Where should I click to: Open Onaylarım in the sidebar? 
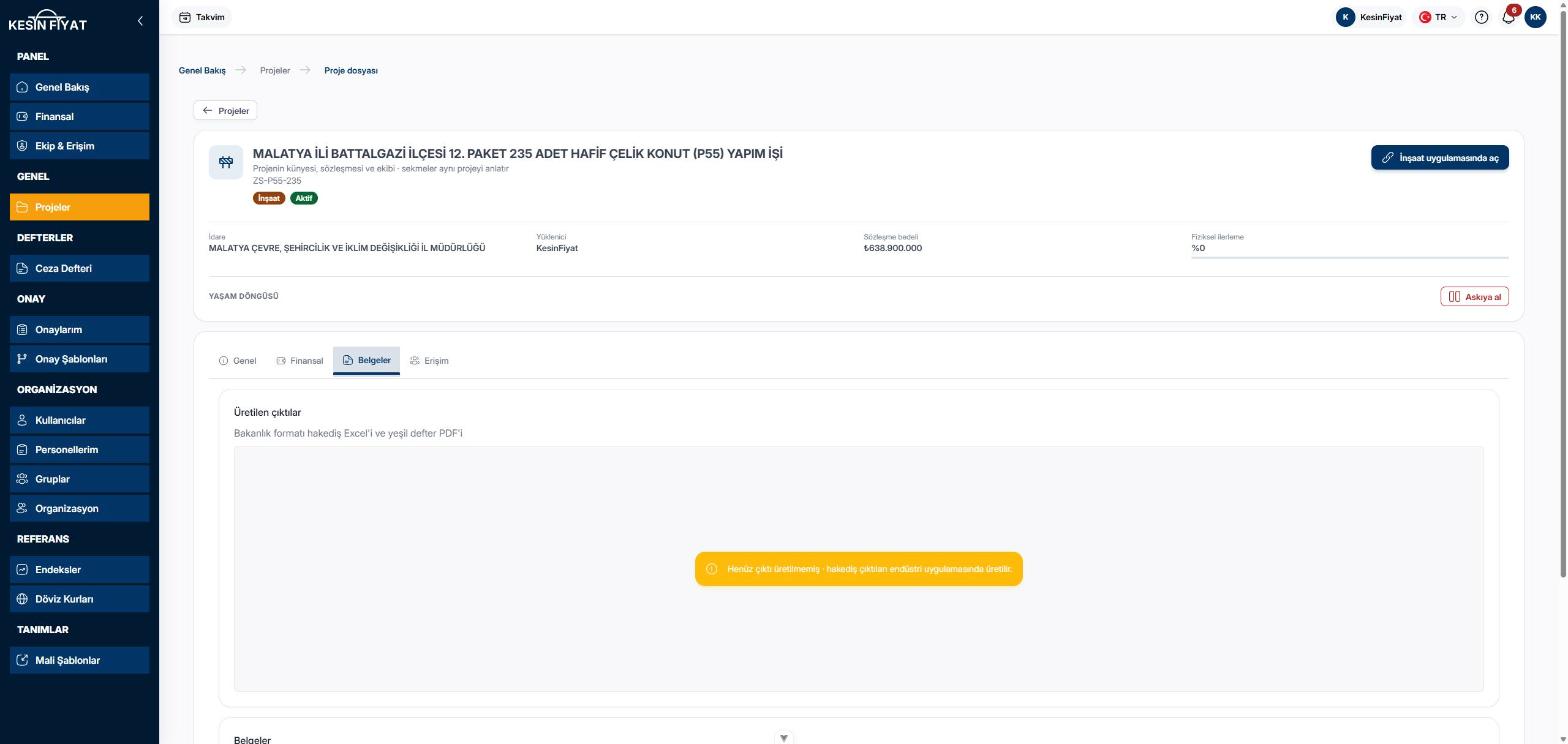[80, 329]
